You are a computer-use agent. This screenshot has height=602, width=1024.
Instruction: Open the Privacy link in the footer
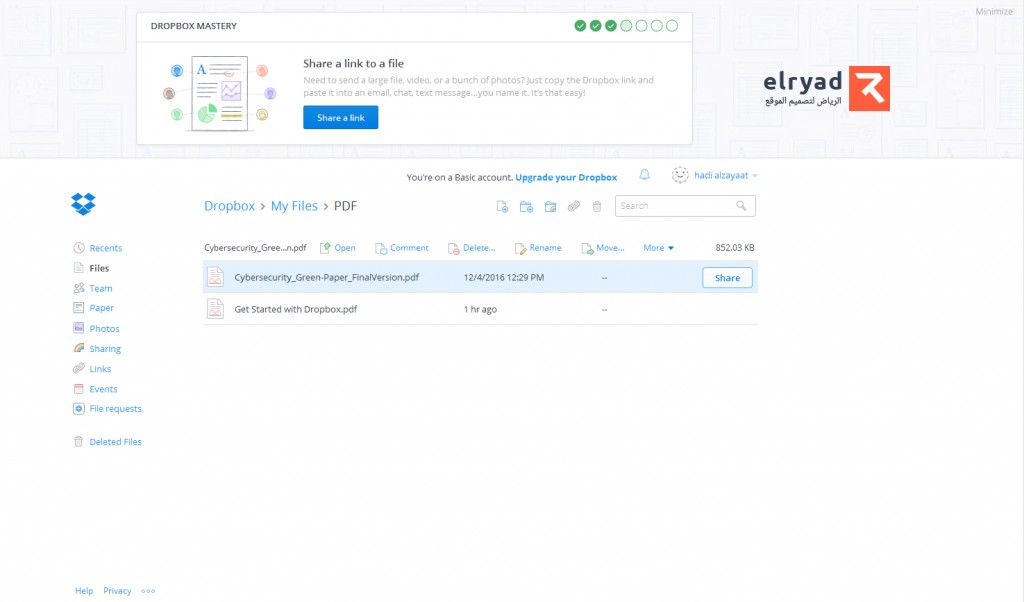click(117, 591)
